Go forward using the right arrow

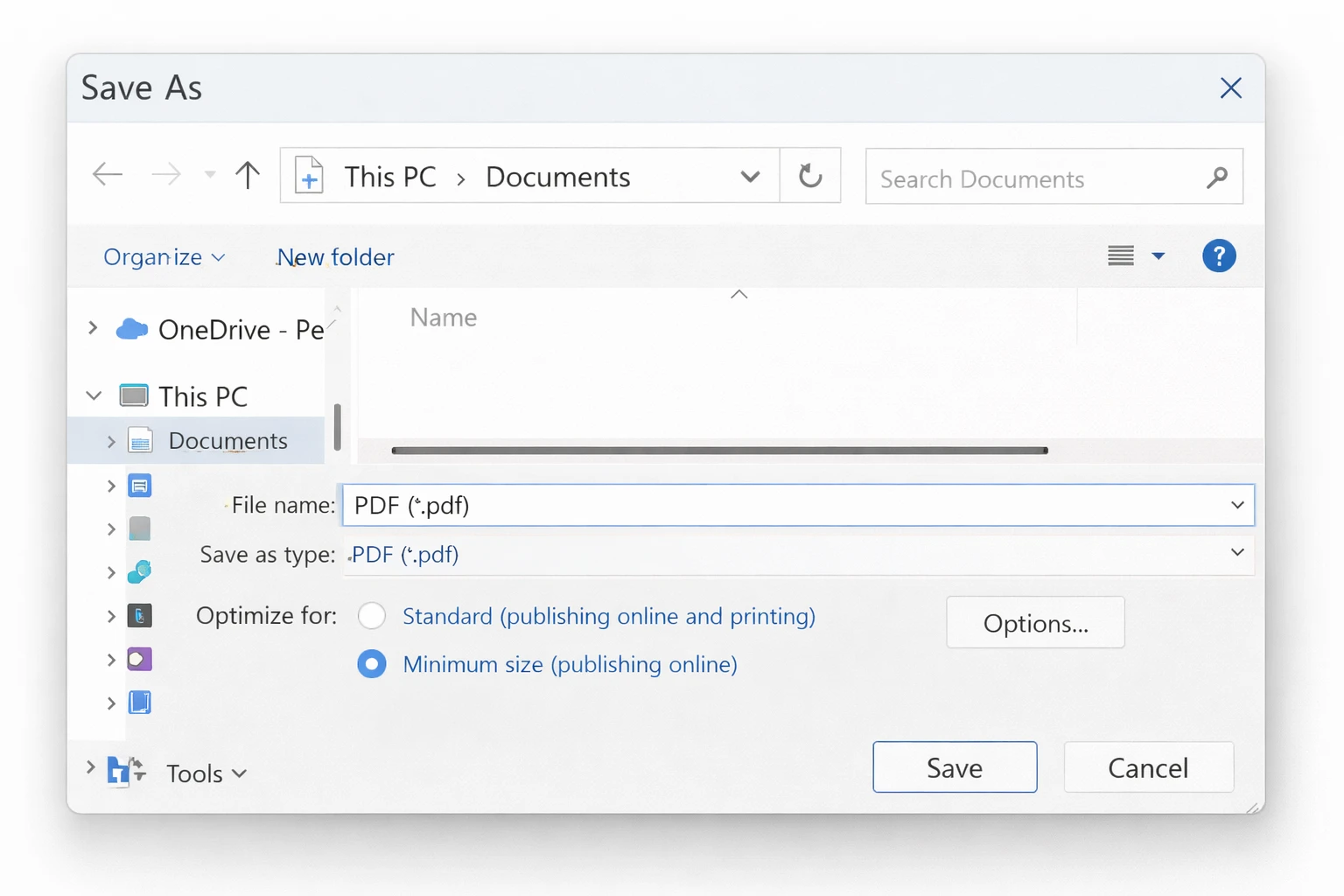(x=165, y=174)
